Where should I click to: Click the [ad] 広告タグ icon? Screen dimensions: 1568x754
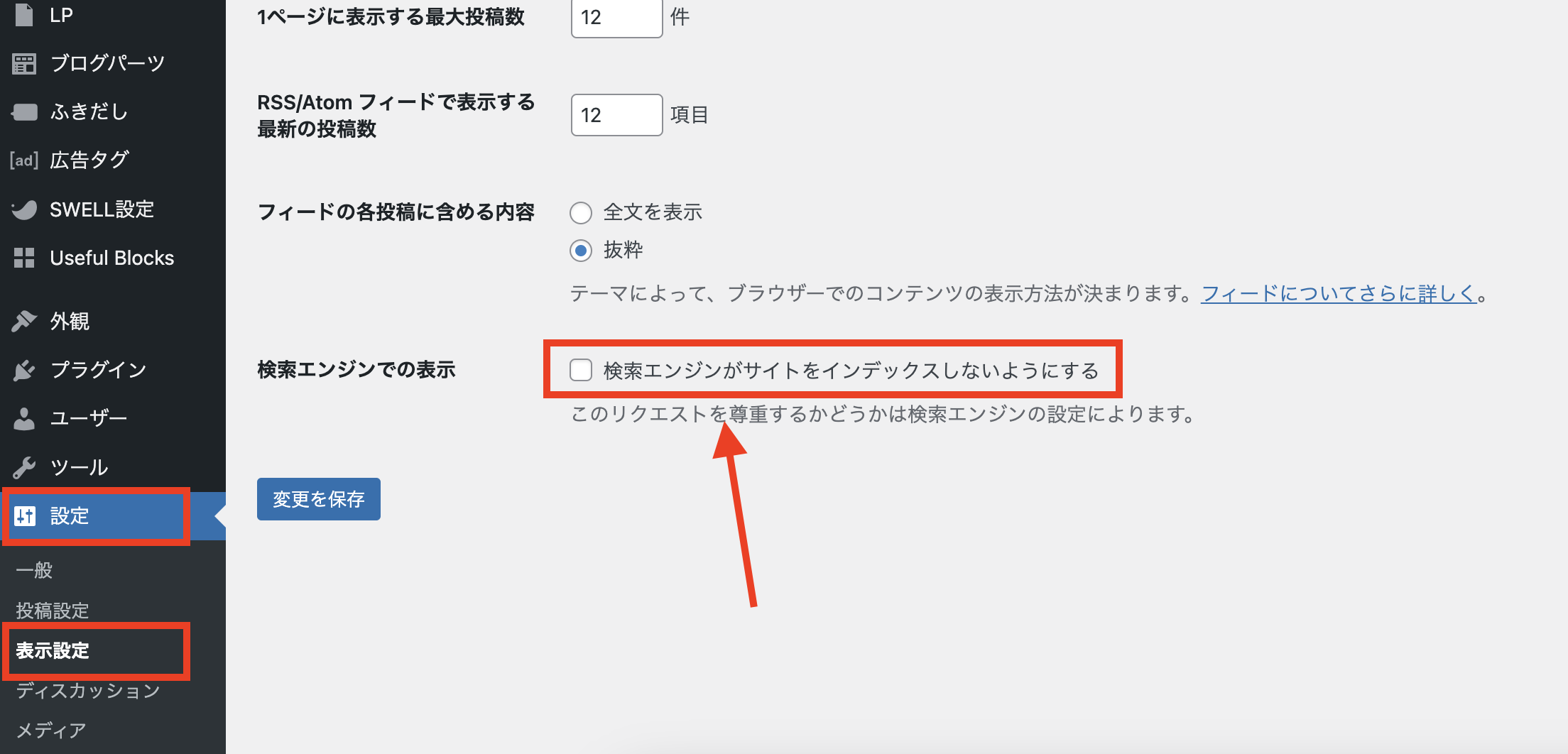(x=24, y=160)
